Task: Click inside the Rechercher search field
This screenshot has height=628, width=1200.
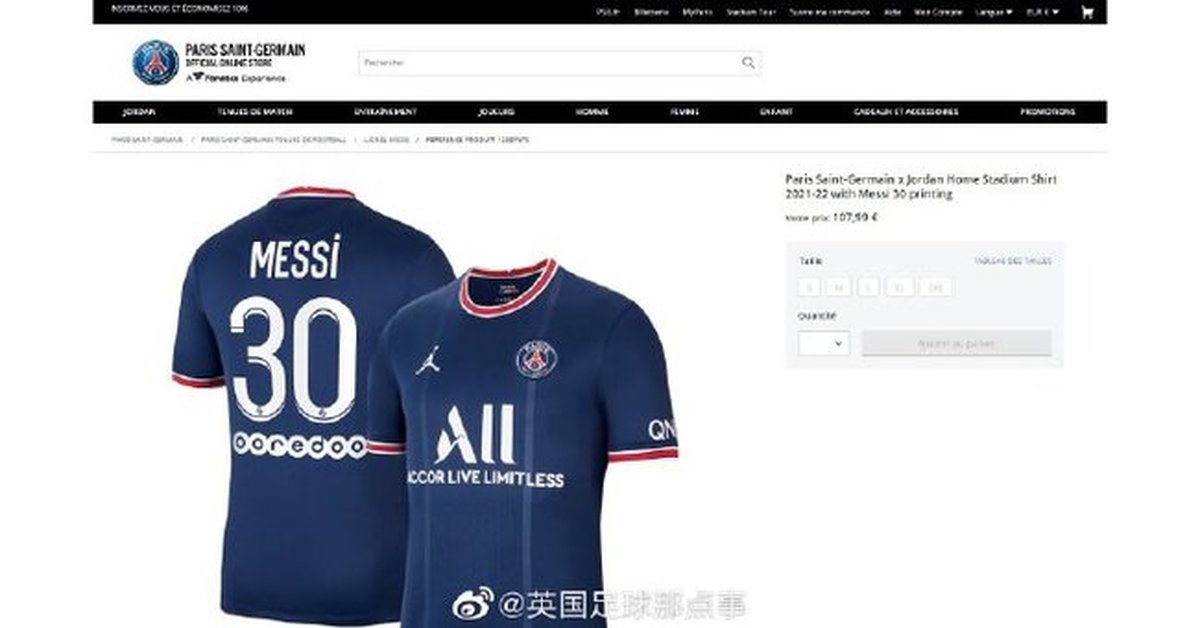Action: point(549,62)
